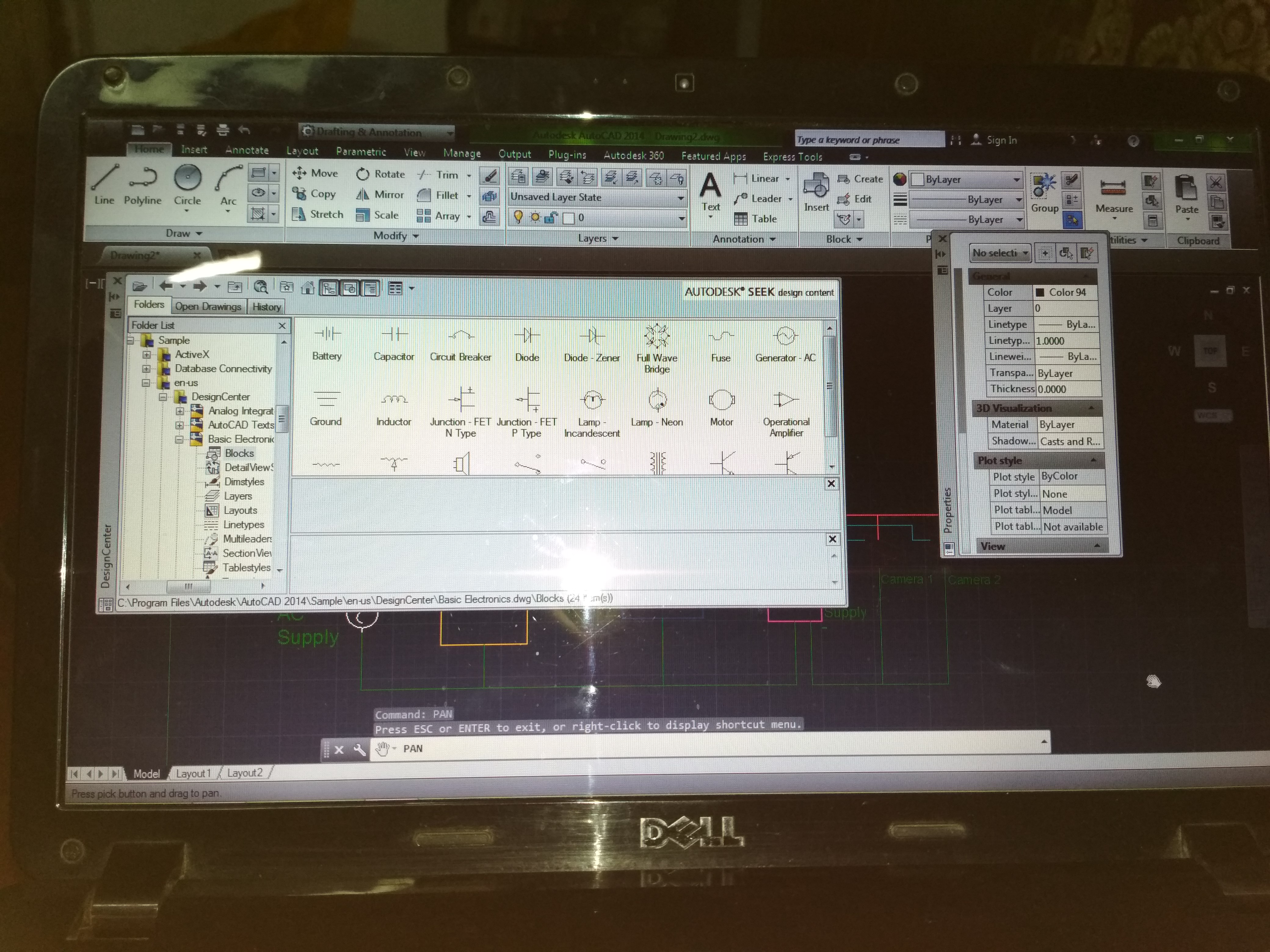This screenshot has width=1270, height=952.
Task: Click Color 94 swatch in Properties
Action: tap(1040, 293)
